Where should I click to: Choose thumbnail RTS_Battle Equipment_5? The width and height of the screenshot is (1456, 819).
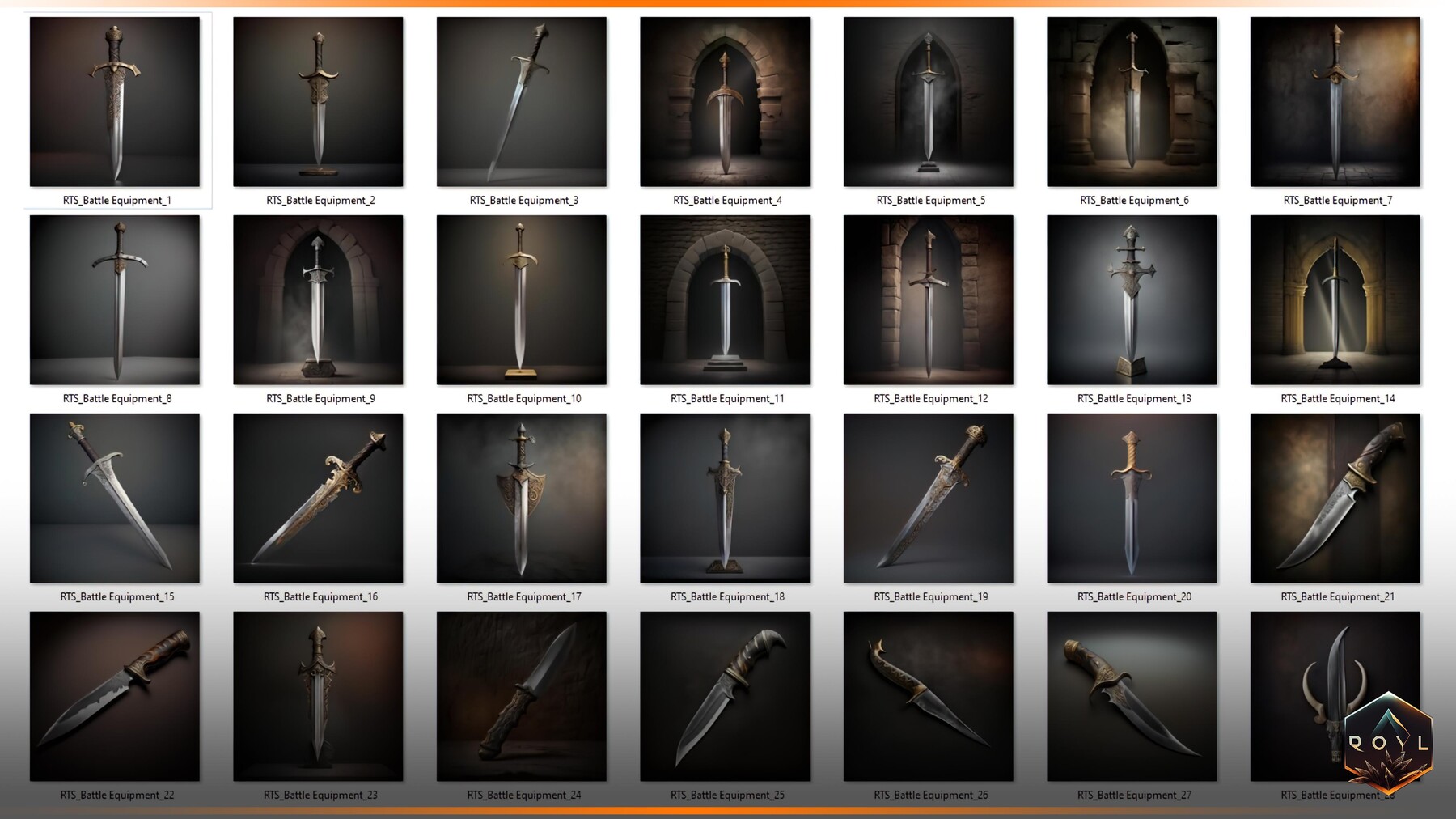(928, 101)
